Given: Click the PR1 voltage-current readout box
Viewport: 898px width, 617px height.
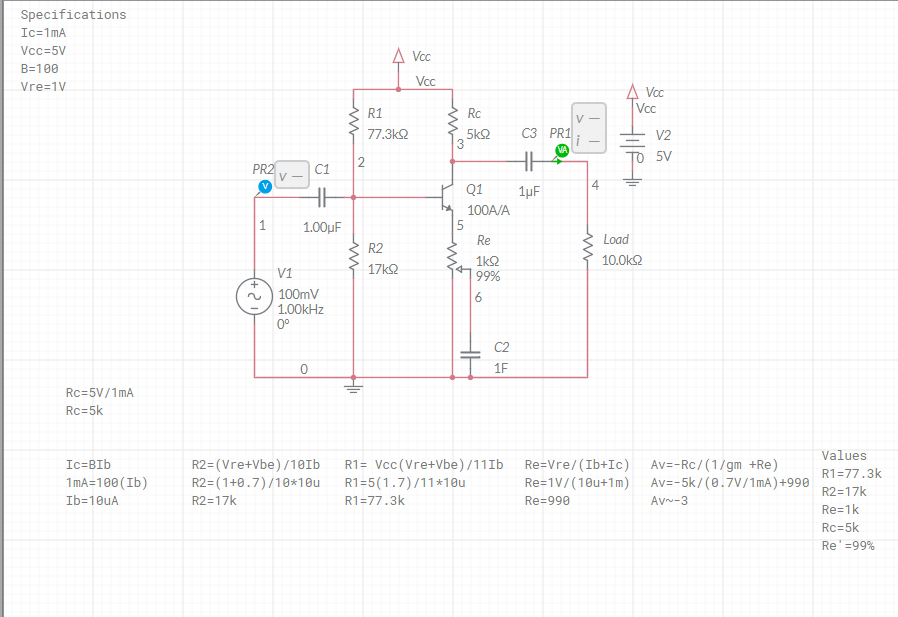Looking at the screenshot, I should point(591,127).
